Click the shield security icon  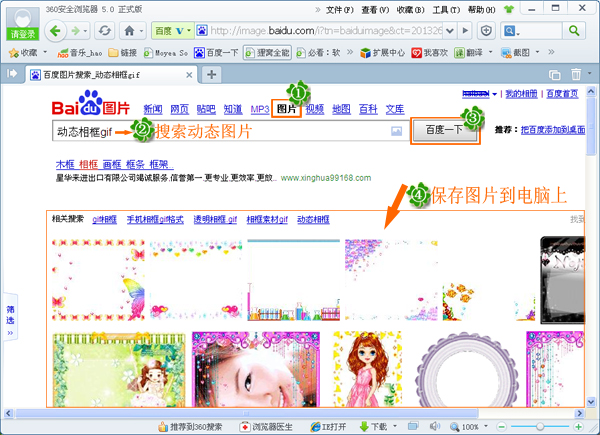[x=486, y=31]
